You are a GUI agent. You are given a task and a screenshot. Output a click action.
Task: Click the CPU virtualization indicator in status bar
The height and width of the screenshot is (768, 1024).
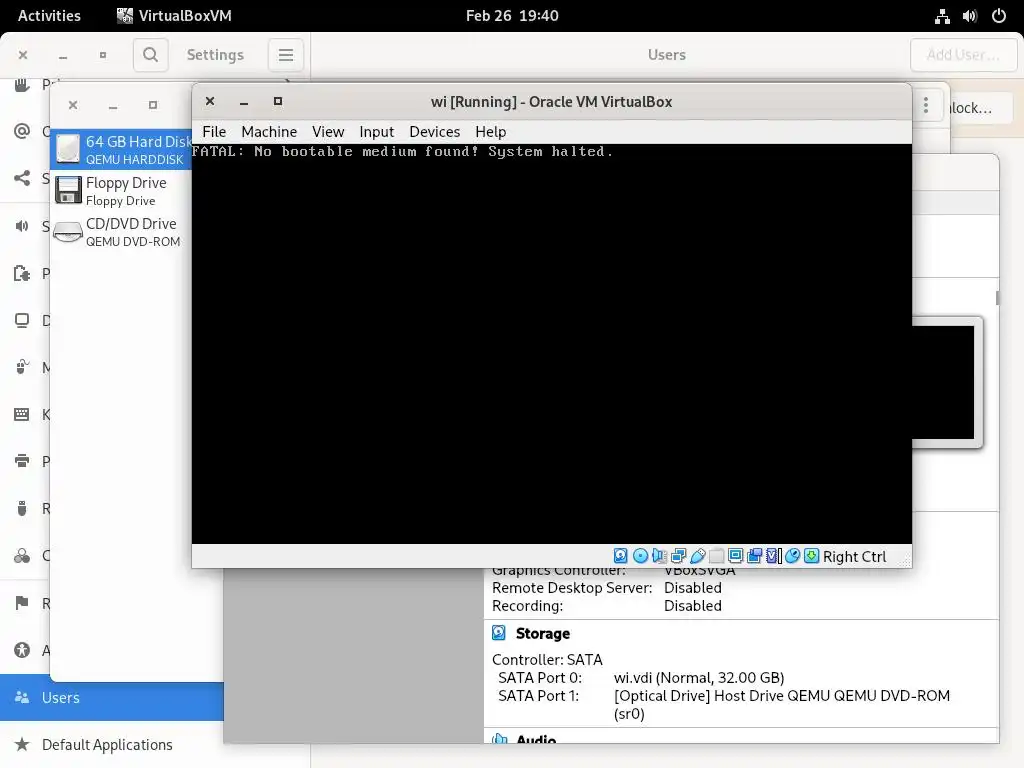click(774, 556)
